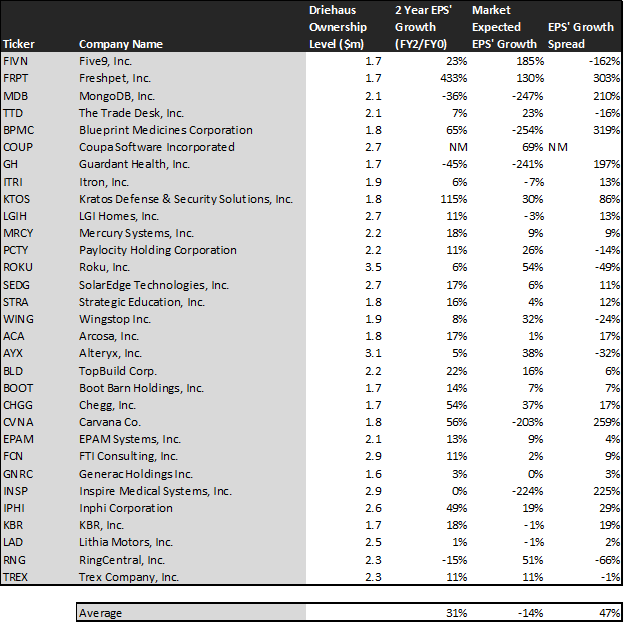Viewport: 624px width, 623px height.
Task: Click the Driehaus Ownership Level header
Action: [338, 27]
